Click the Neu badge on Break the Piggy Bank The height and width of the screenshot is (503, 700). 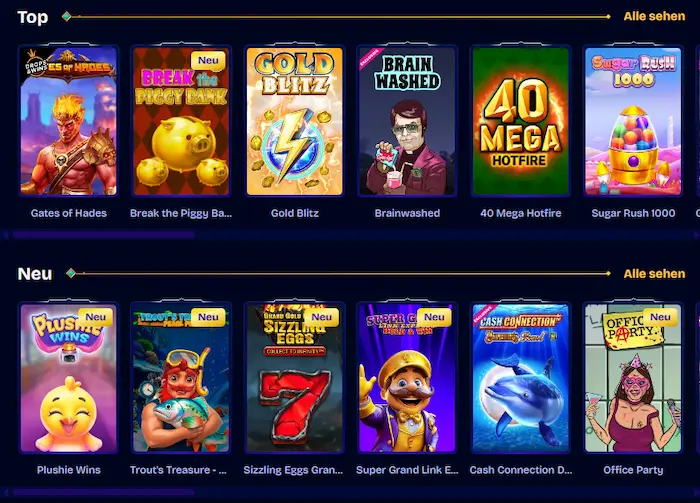[208, 61]
